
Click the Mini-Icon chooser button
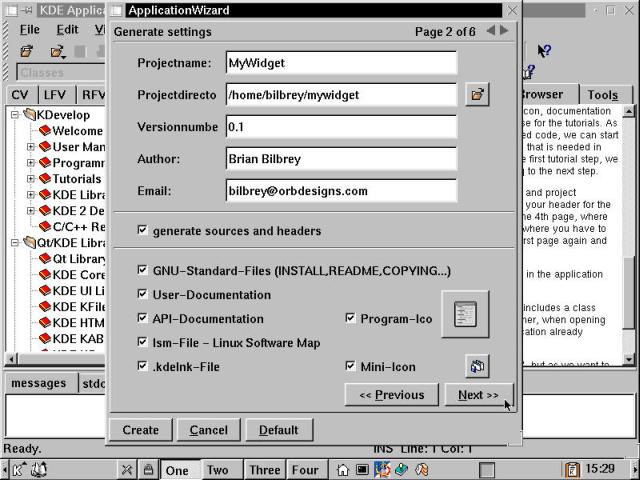[477, 367]
